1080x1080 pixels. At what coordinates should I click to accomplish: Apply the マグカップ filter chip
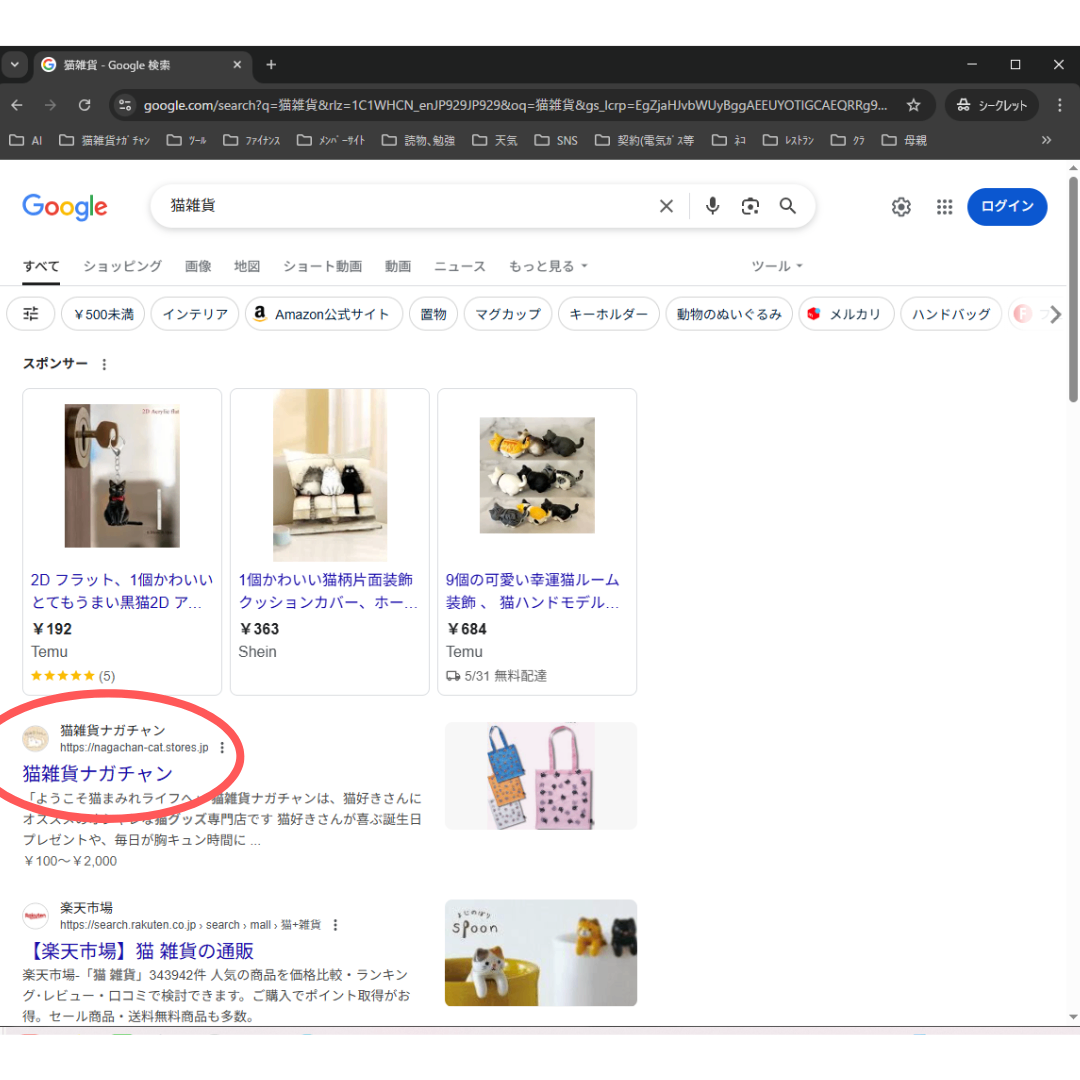tap(508, 314)
